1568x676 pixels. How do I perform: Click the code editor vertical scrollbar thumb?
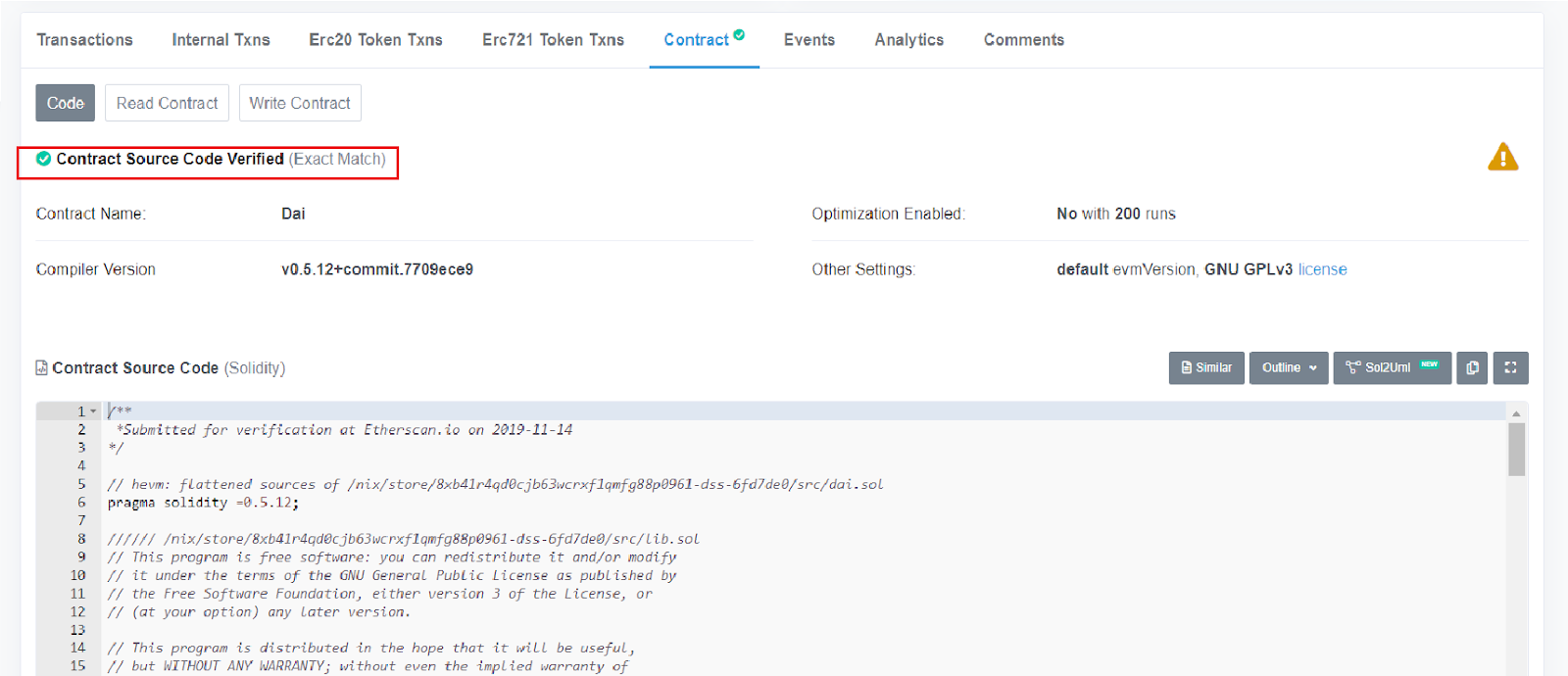[x=1516, y=449]
